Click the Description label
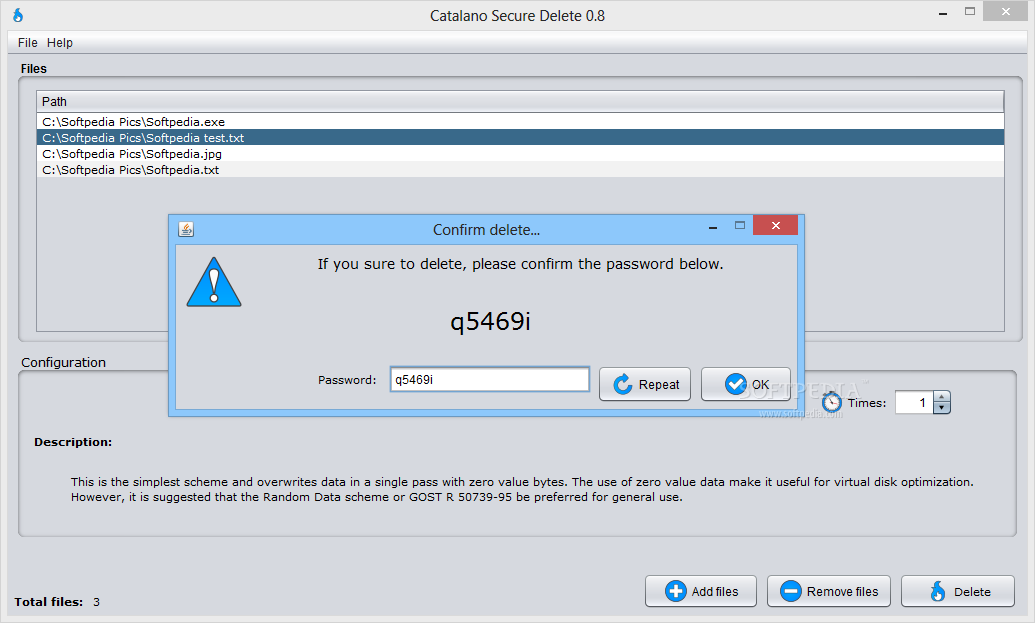 coord(73,442)
